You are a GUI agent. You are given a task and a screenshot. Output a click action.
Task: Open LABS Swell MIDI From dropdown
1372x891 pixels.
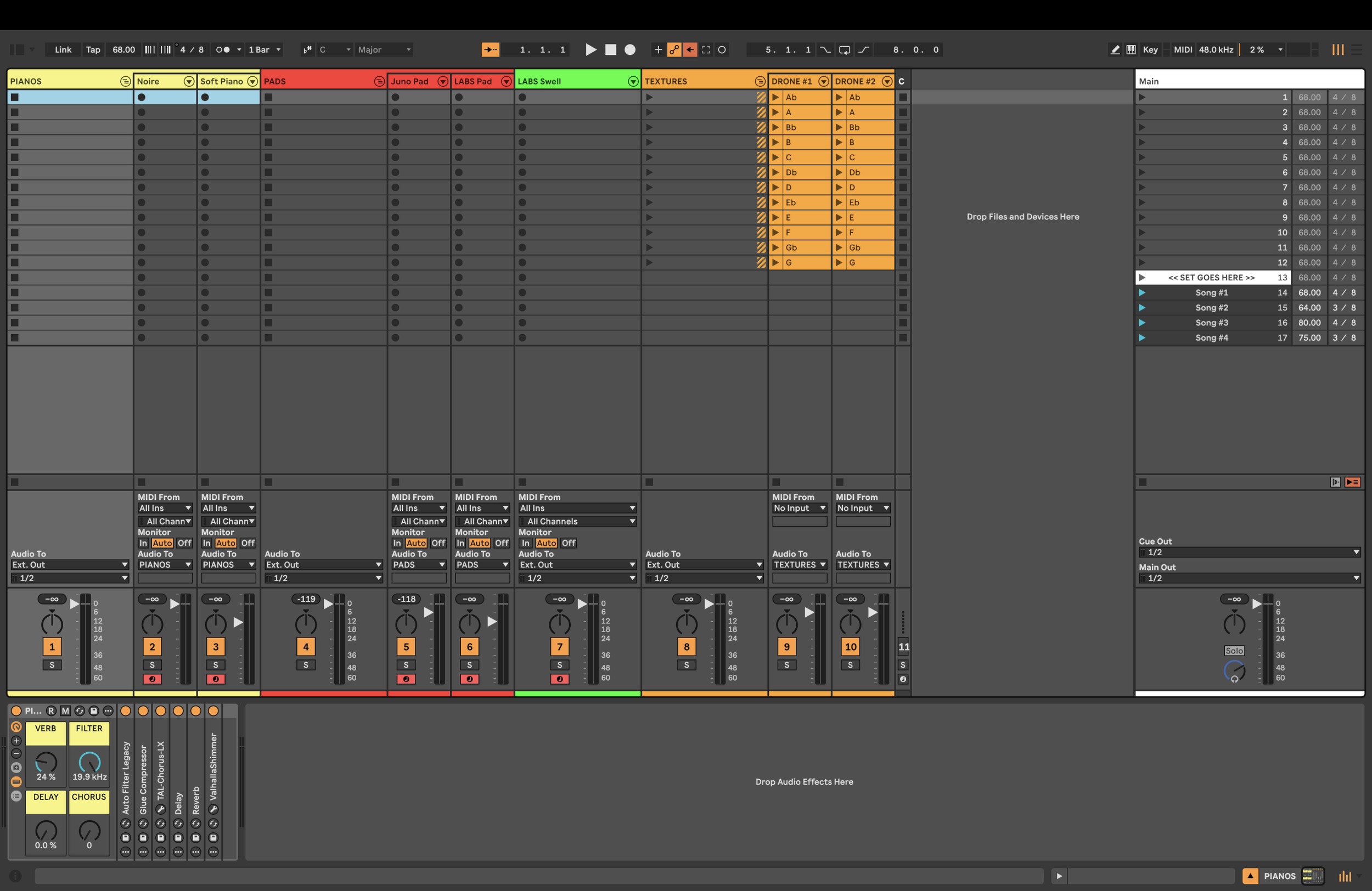tap(576, 507)
